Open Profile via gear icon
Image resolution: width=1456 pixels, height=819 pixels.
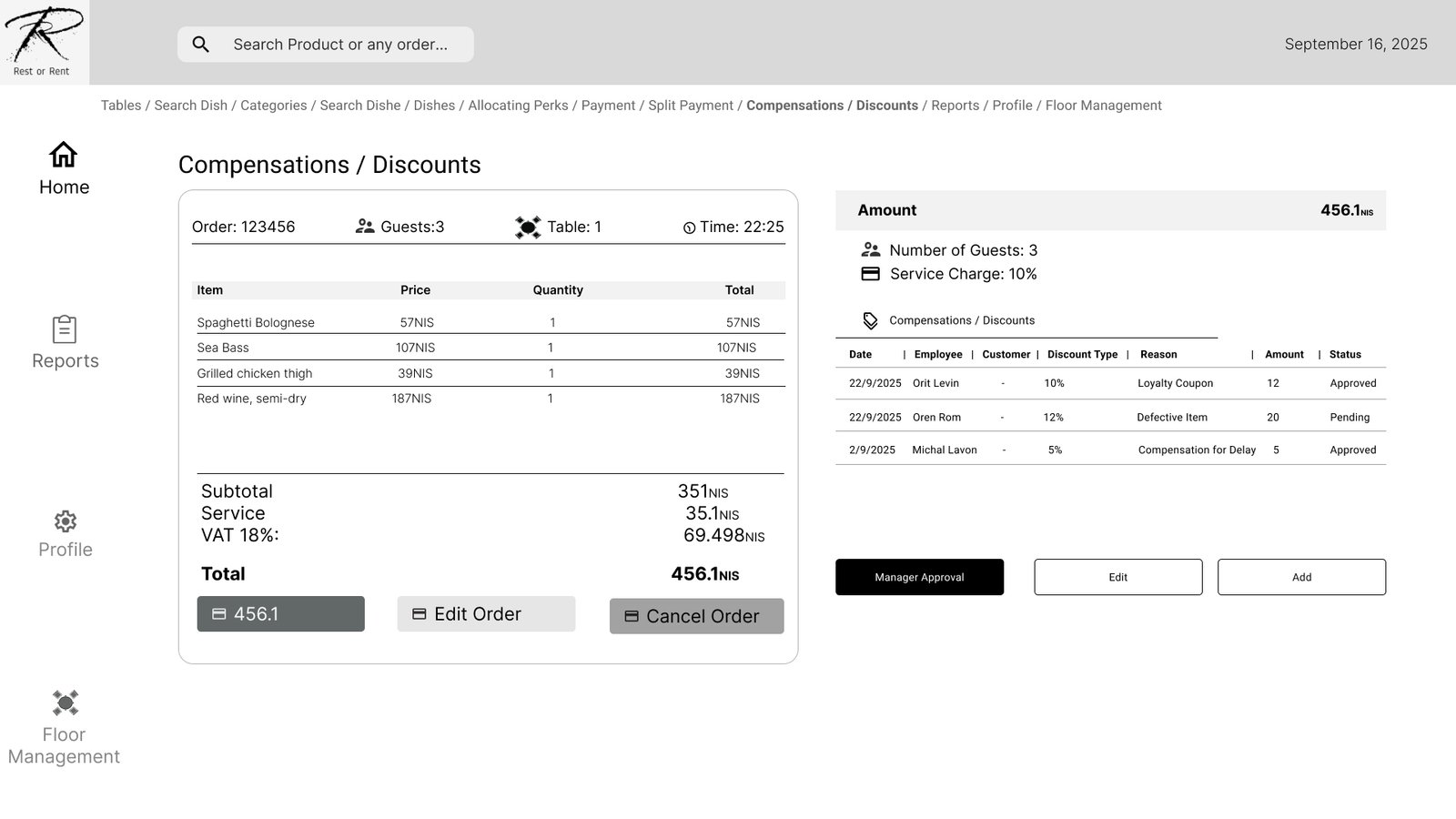click(65, 521)
